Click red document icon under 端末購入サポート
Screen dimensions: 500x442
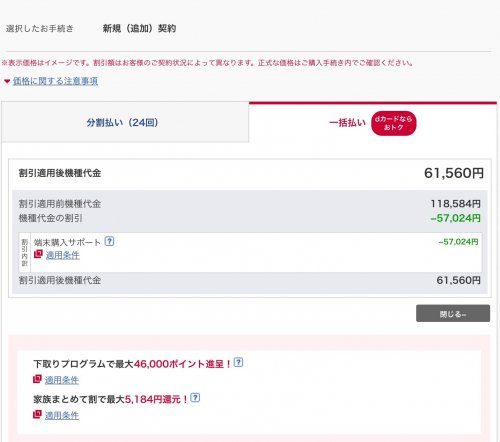point(38,254)
